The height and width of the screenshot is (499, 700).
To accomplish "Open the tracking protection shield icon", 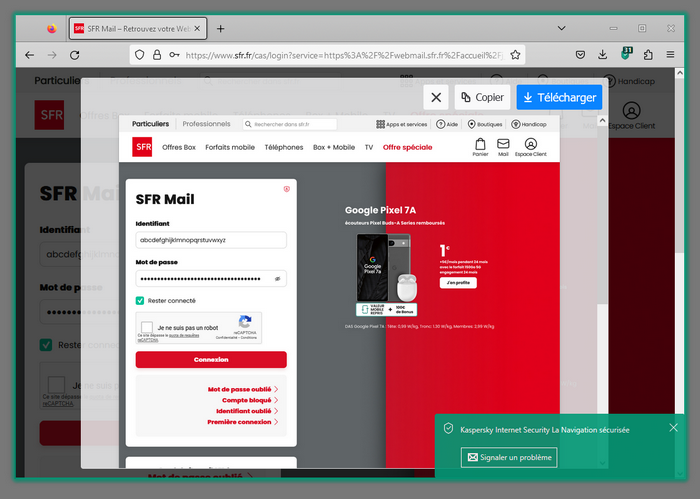I will (x=139, y=55).
